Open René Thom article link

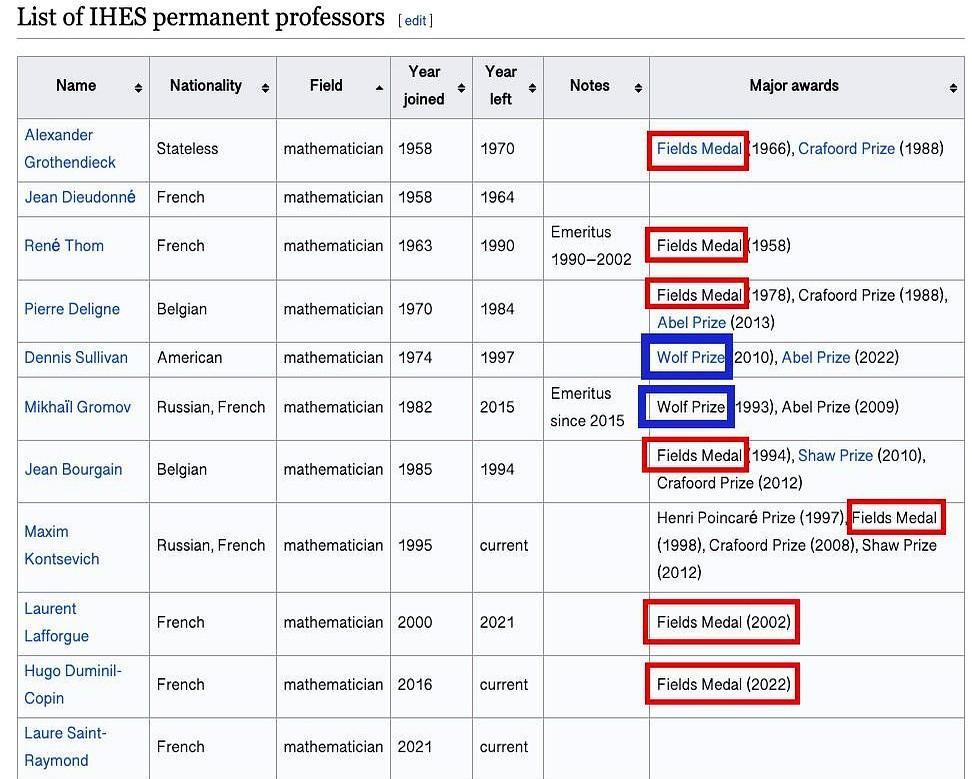point(64,245)
